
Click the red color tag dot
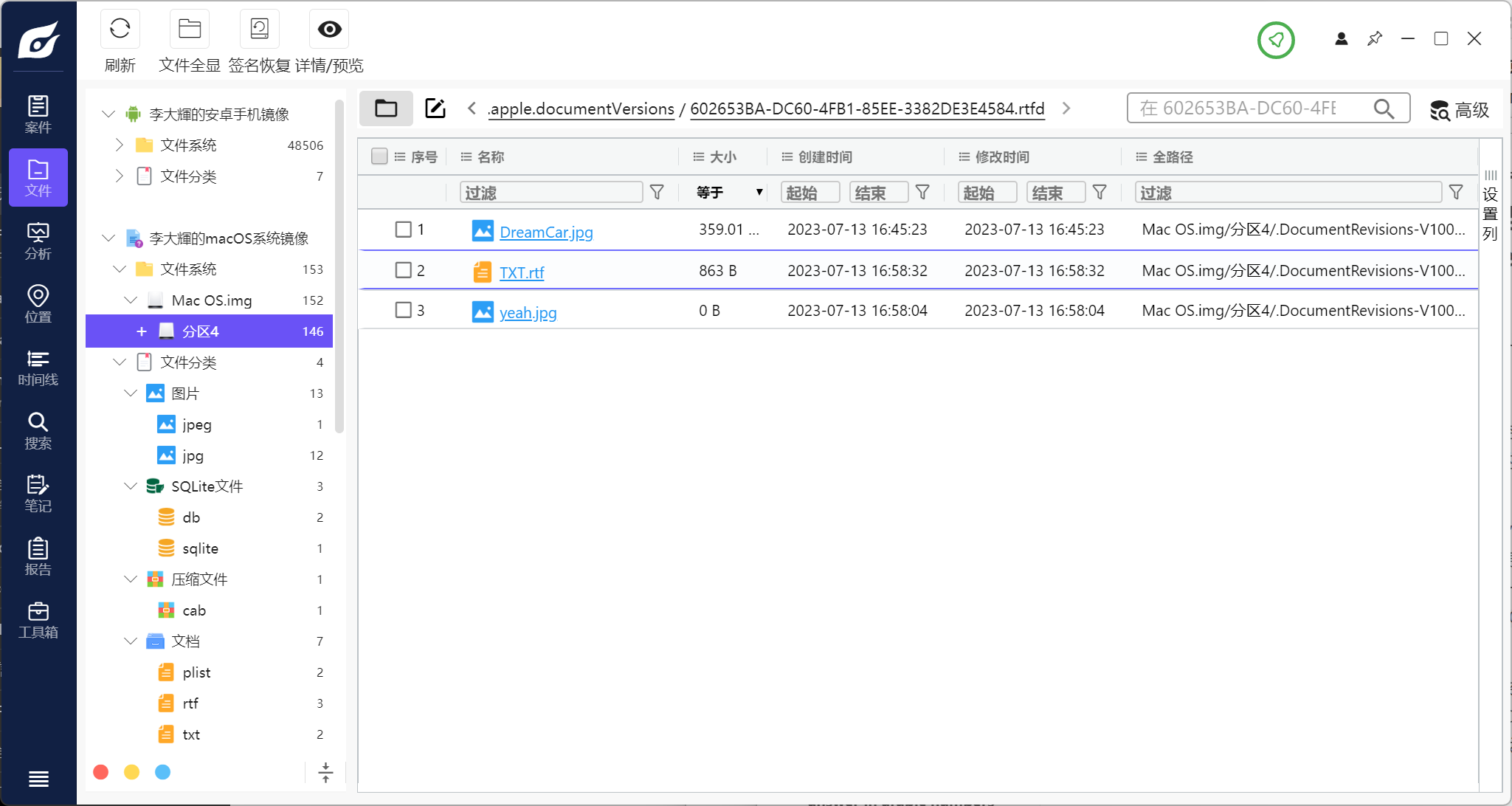[101, 772]
